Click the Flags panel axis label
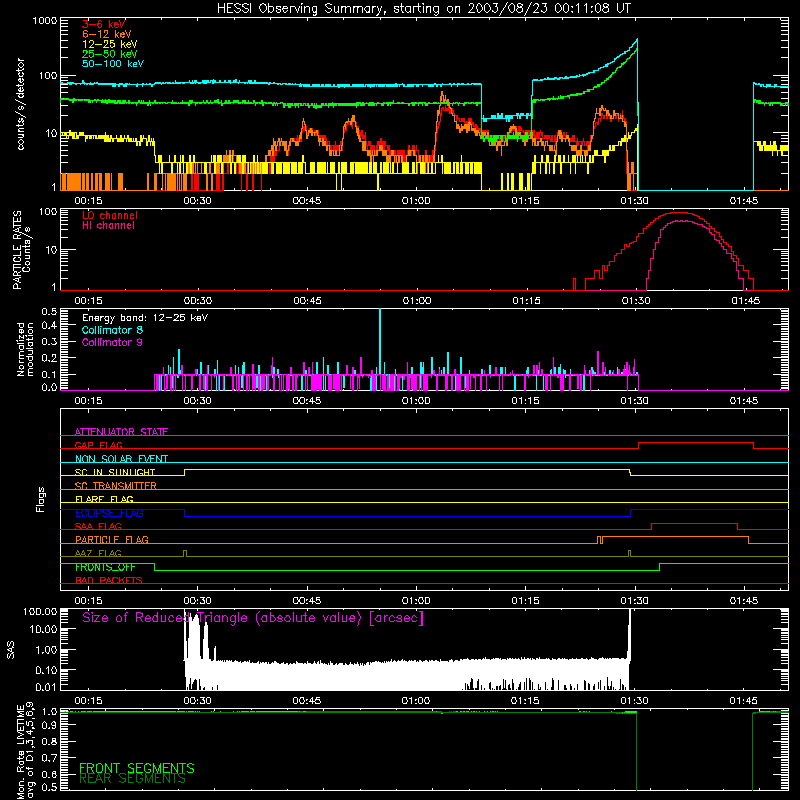This screenshot has height=800, width=800. (40, 499)
